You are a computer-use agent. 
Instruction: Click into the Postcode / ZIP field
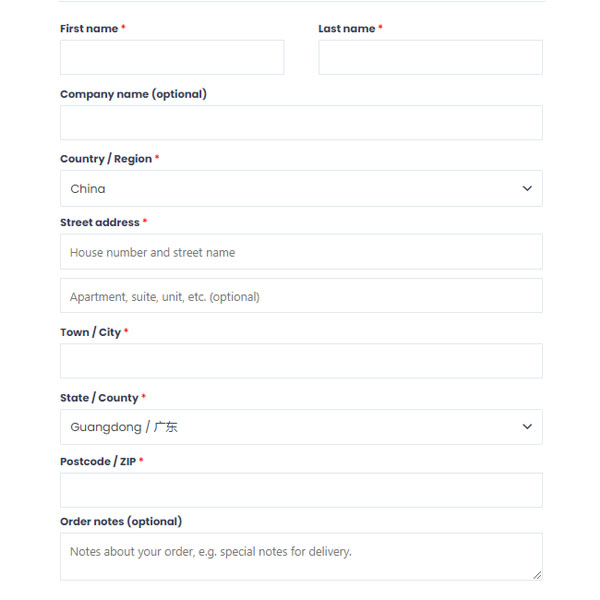301,490
